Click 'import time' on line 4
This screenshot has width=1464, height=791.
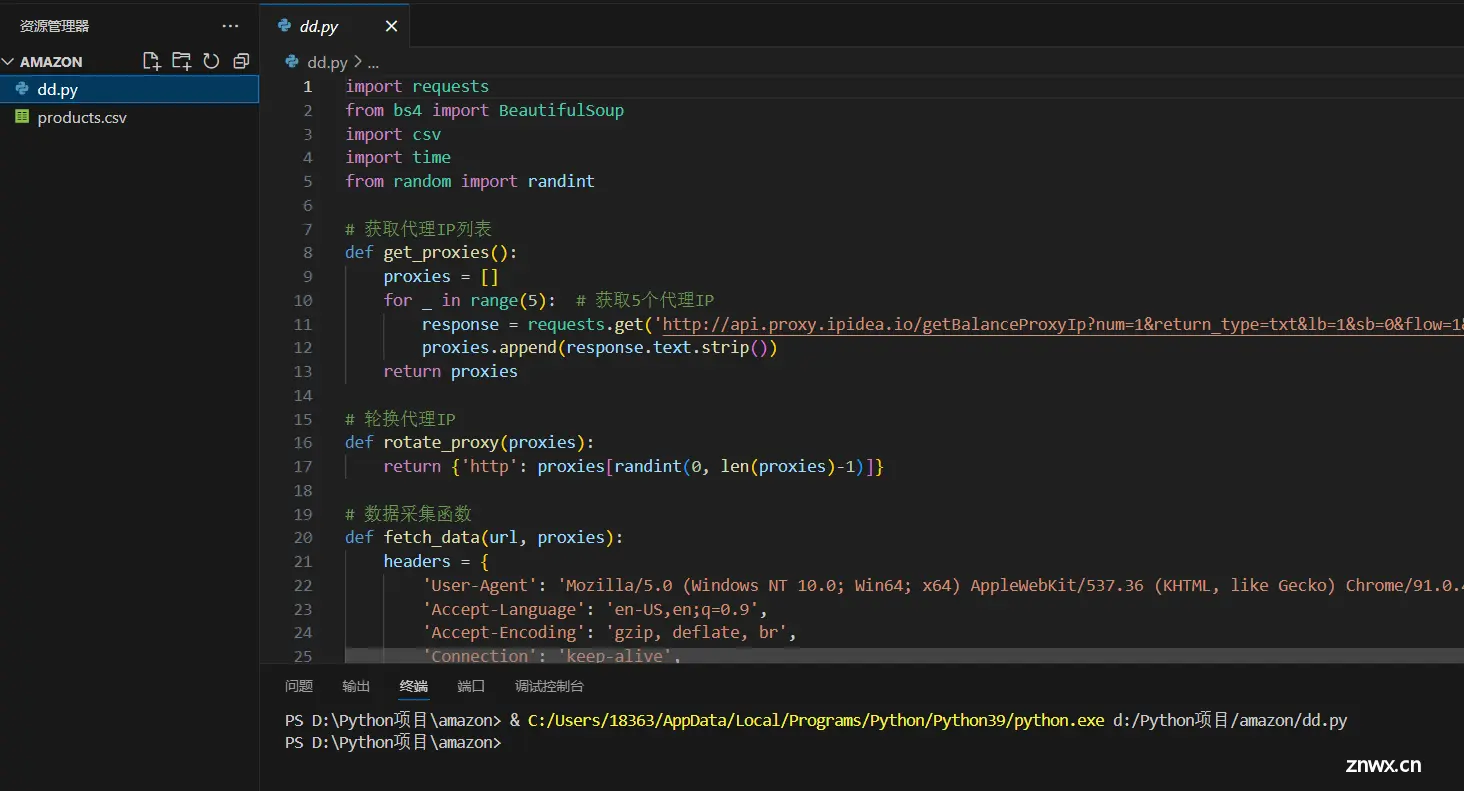(398, 158)
